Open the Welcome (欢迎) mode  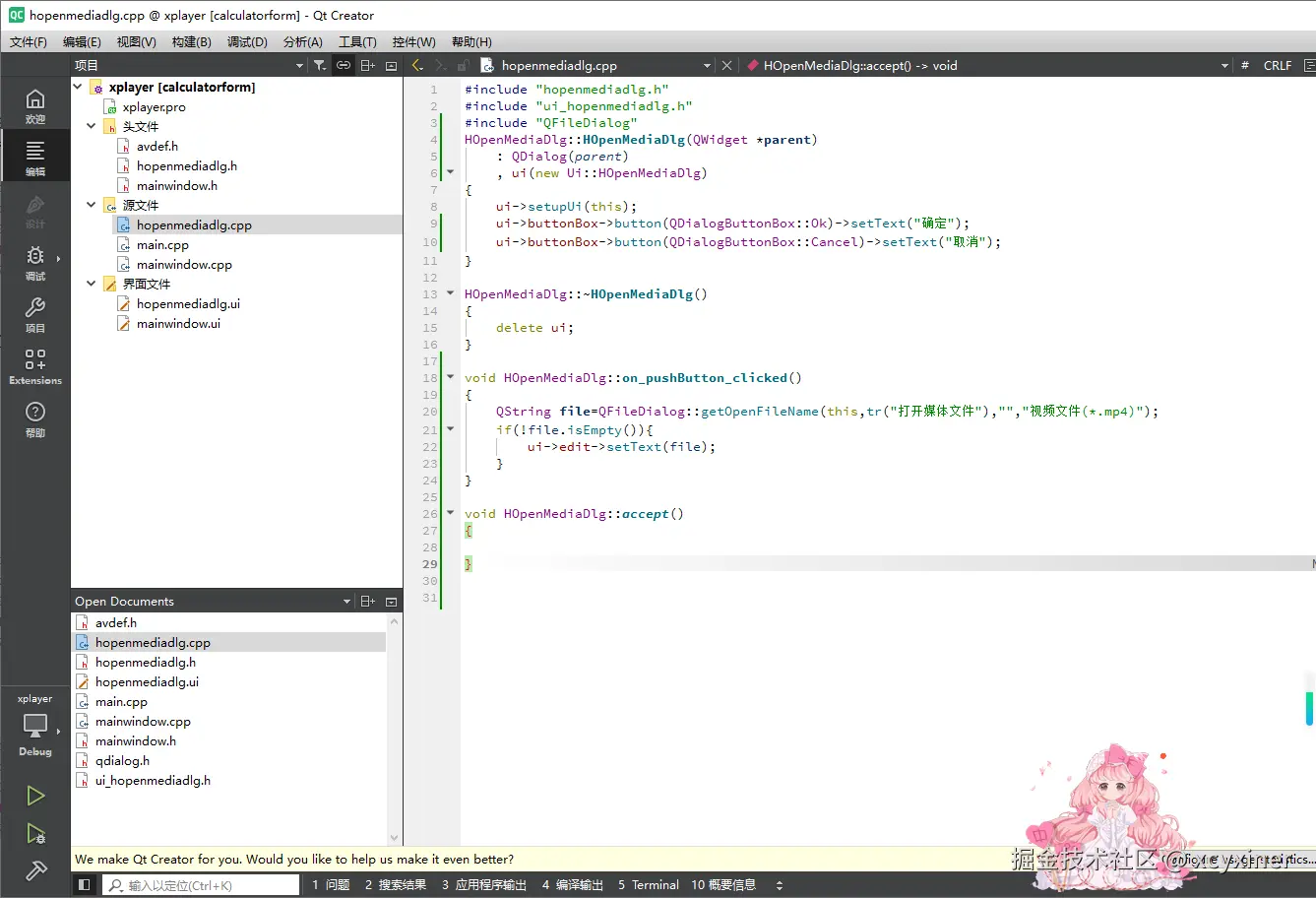35,105
